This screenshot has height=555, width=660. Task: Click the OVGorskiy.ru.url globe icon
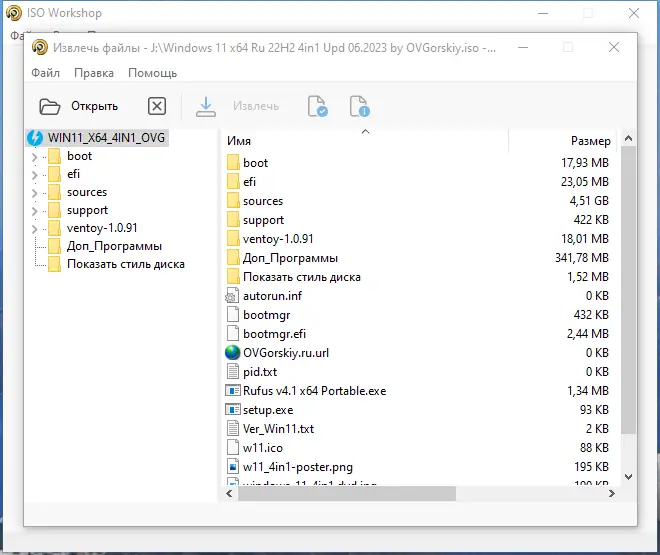232,353
